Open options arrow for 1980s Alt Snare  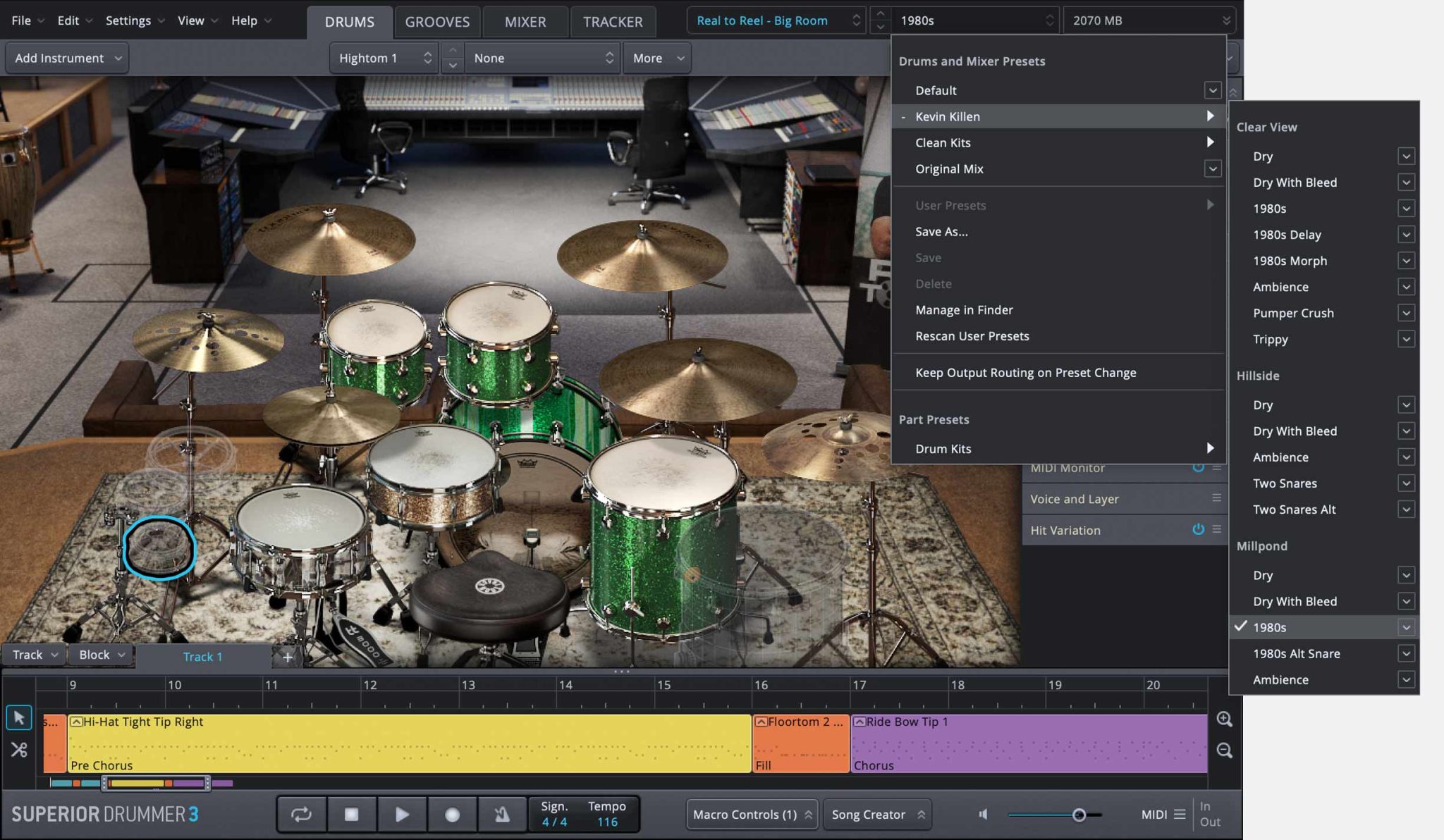[1406, 653]
